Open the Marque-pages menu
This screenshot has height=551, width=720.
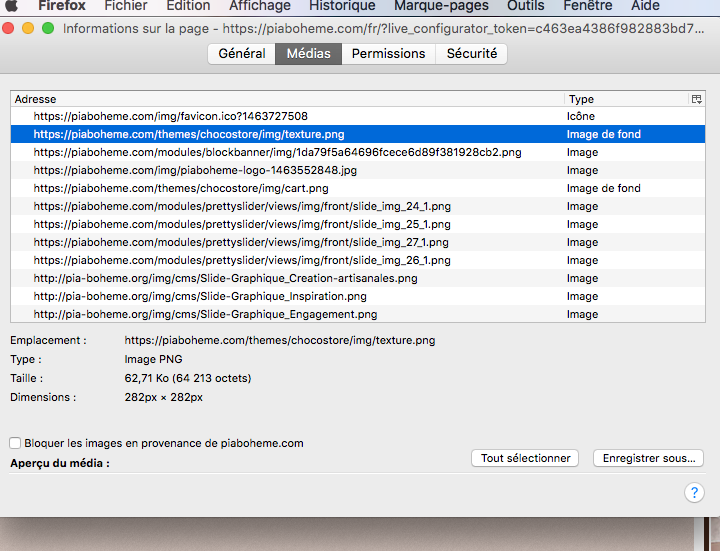[441, 6]
